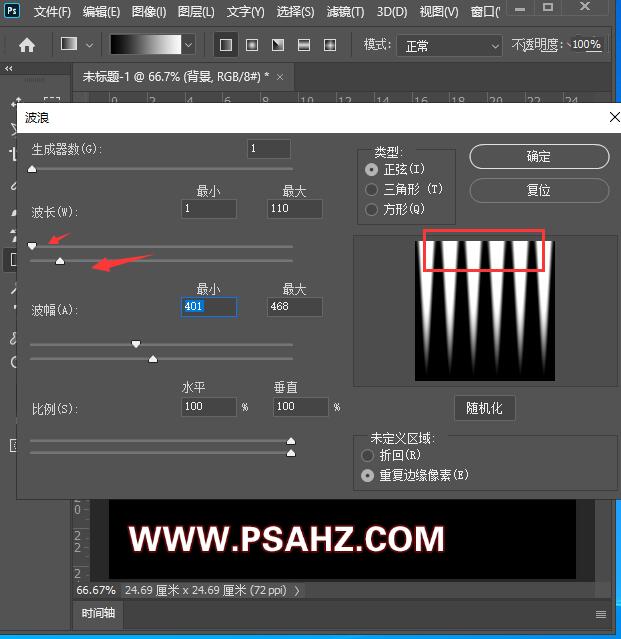Open the 时间轴 timeline panel tab
The image size is (621, 639).
click(x=98, y=613)
